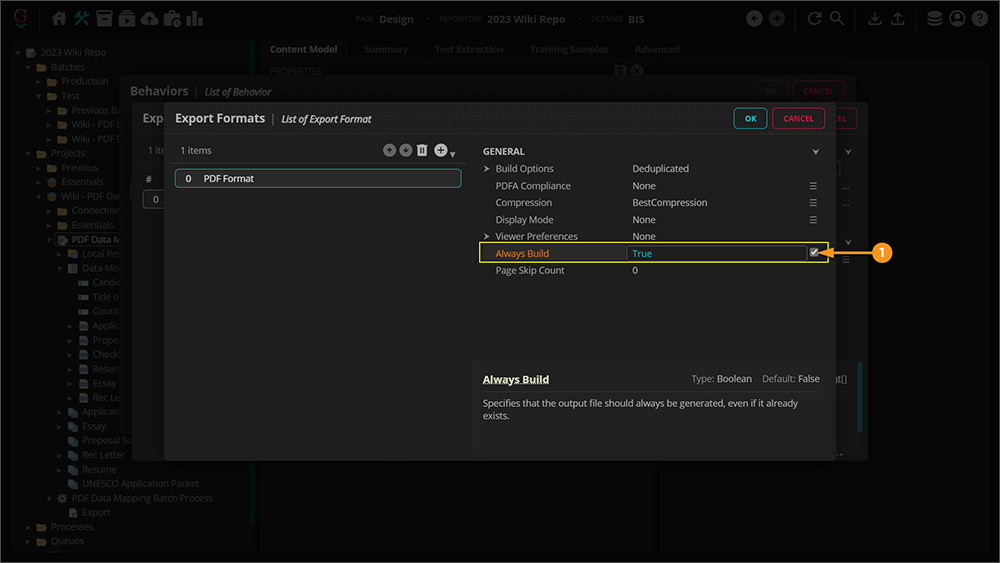The height and width of the screenshot is (563, 1000).
Task: Open the Compression options list icon
Action: [x=813, y=203]
